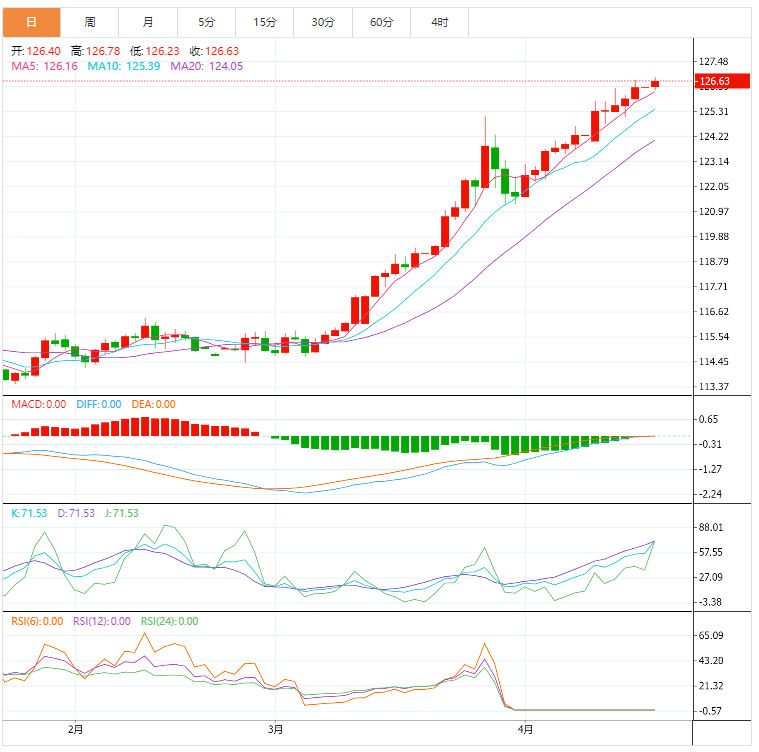Choose the 60分 timeframe tab
759x752 pixels.
click(x=381, y=21)
